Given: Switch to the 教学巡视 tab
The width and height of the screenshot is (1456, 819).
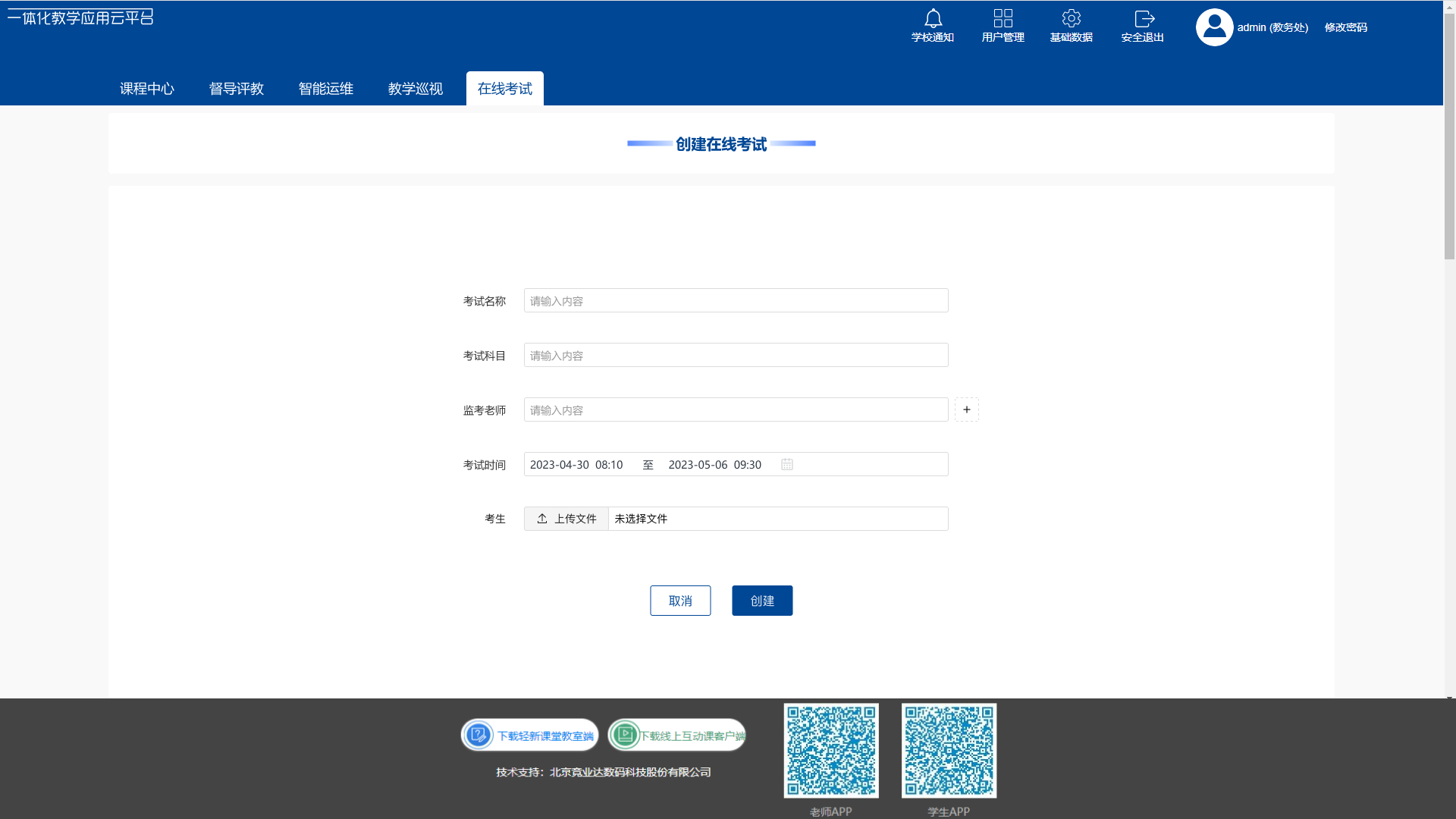Looking at the screenshot, I should (x=416, y=89).
